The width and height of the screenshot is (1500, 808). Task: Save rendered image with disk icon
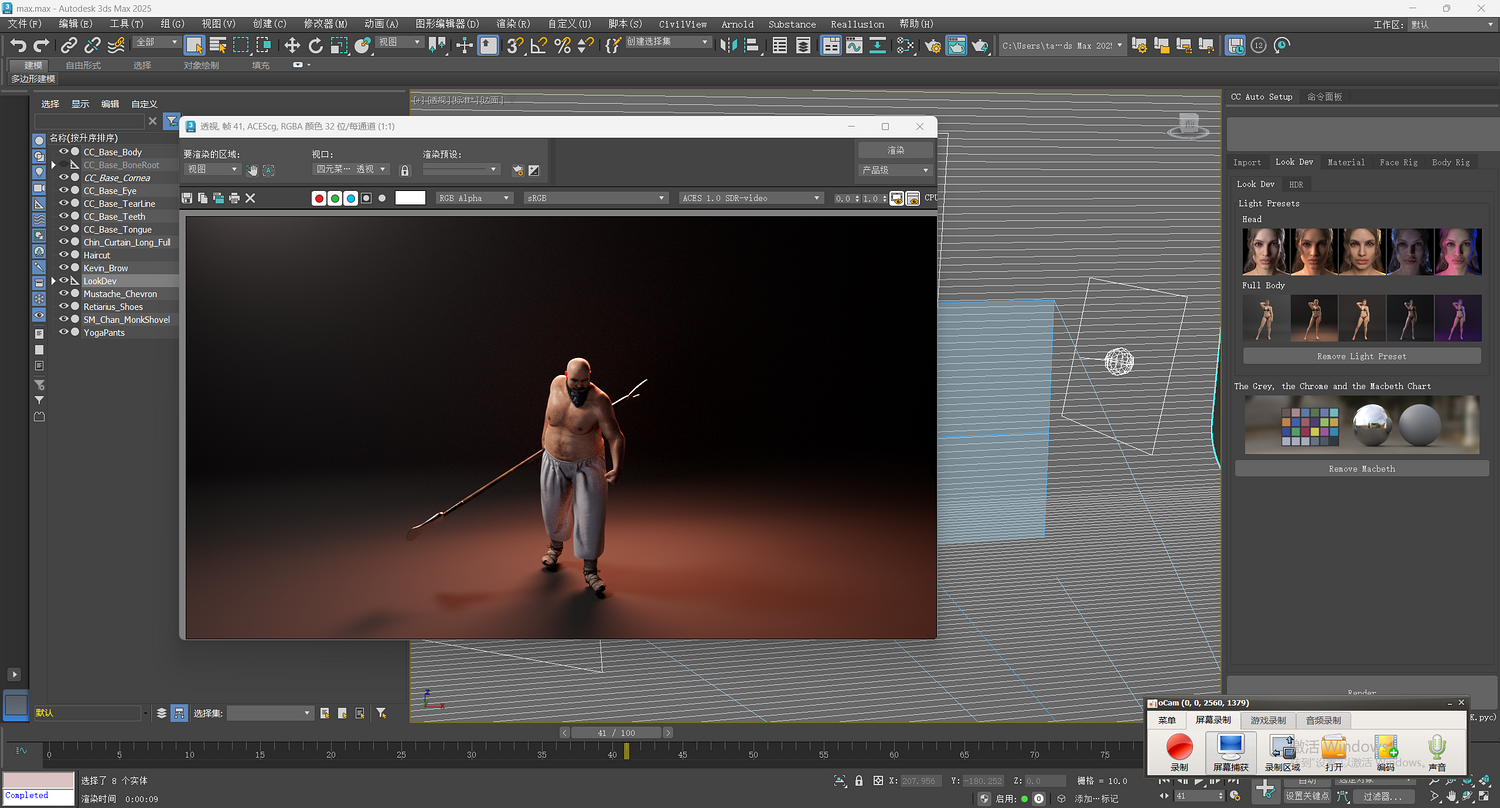pos(187,198)
